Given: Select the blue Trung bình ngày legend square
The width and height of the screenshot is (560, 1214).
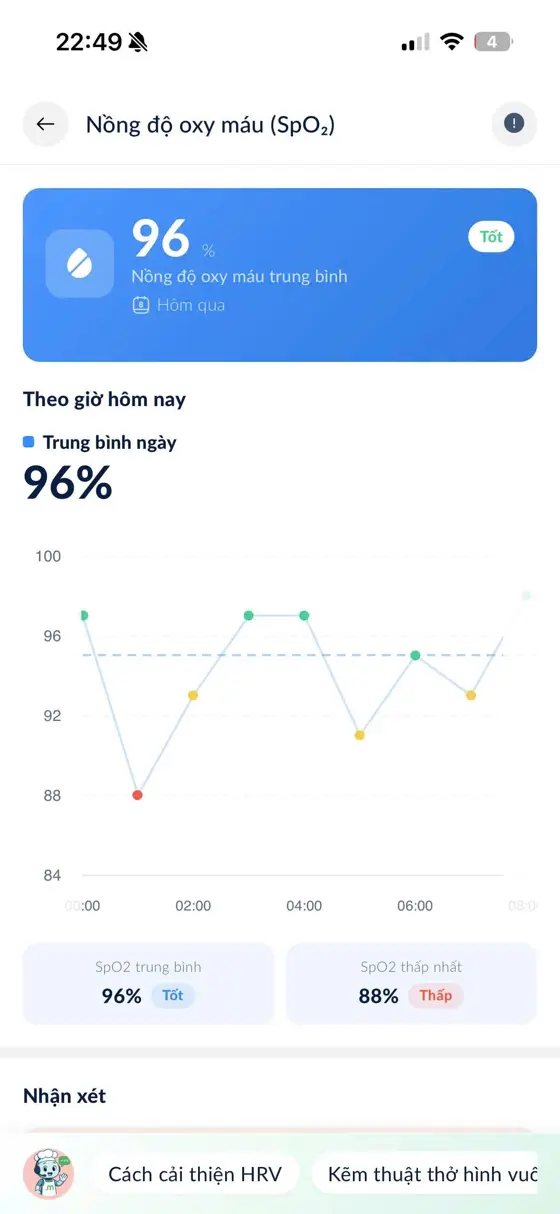Looking at the screenshot, I should [29, 441].
